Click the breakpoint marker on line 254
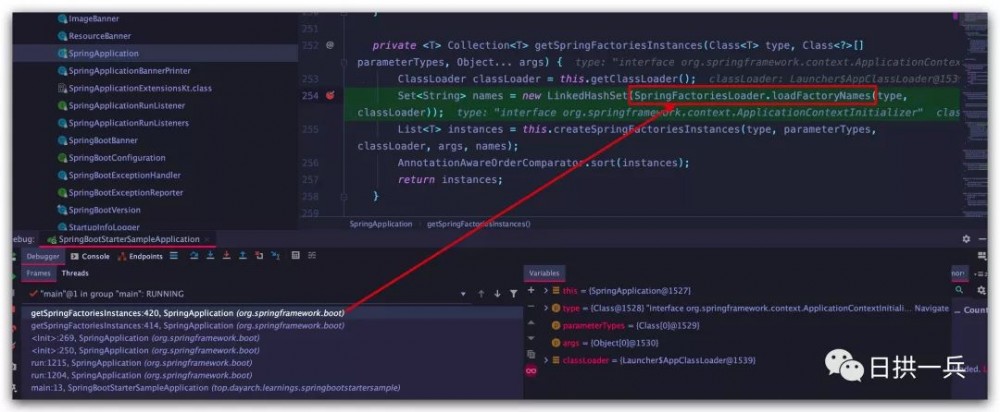Screen dimensions: 1000x412 [330, 96]
